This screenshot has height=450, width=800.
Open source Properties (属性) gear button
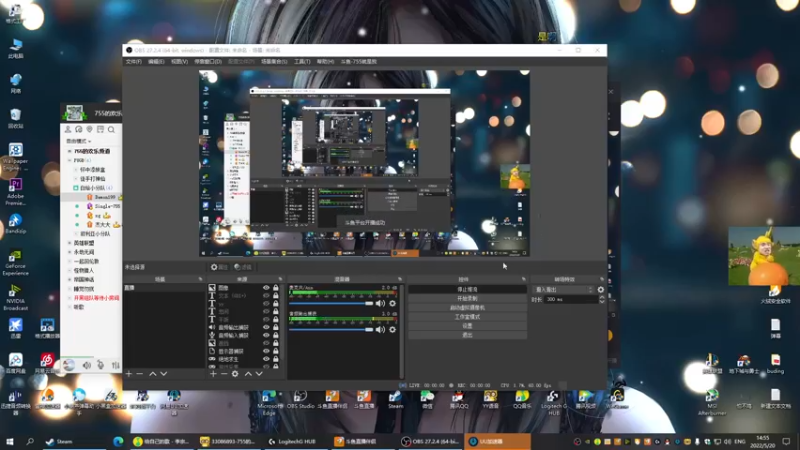point(219,267)
